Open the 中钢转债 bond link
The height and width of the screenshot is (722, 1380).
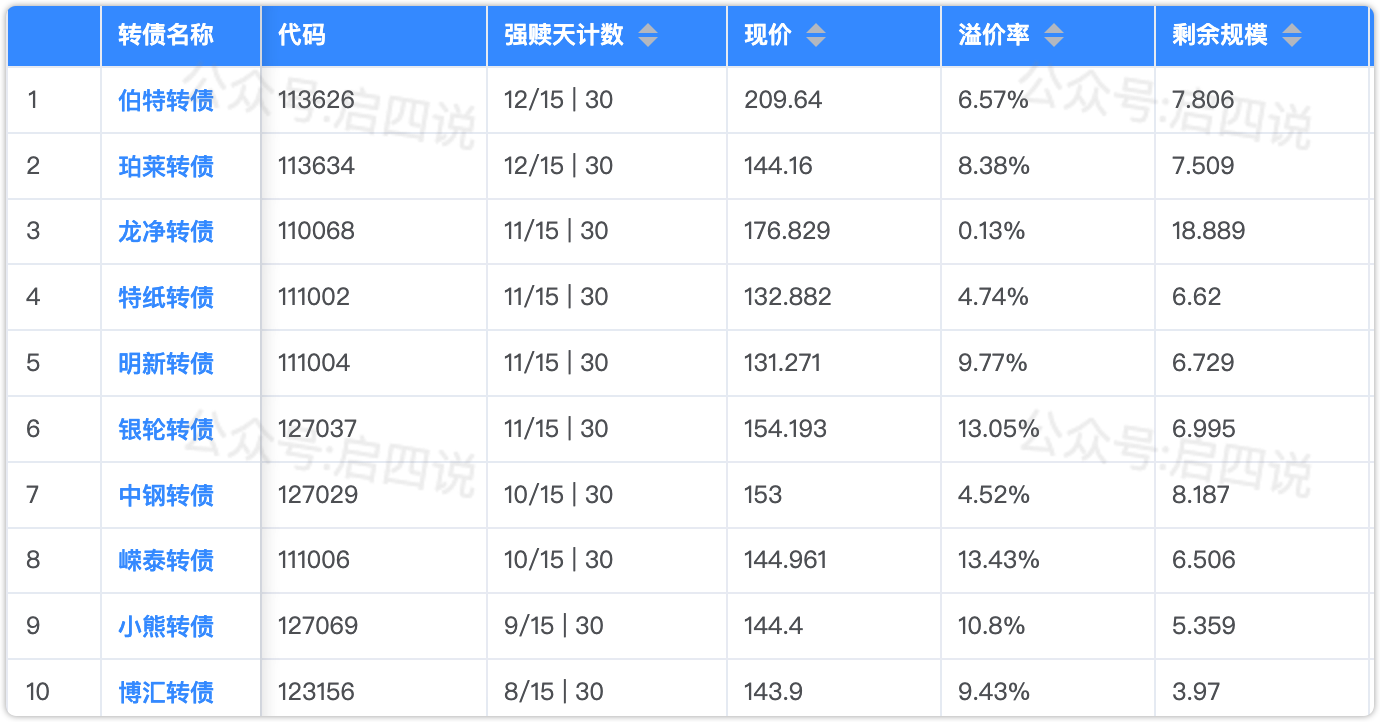coord(166,495)
